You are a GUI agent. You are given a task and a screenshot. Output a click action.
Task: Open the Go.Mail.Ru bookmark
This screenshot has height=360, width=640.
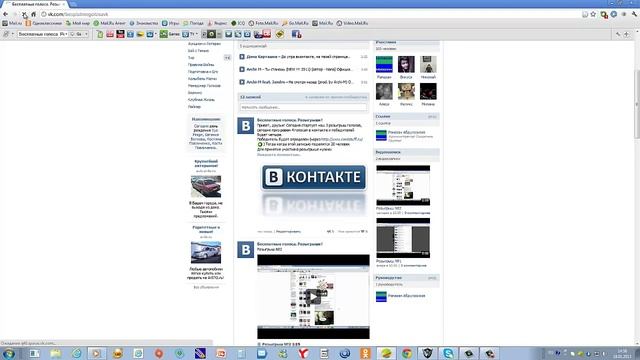pos(295,23)
